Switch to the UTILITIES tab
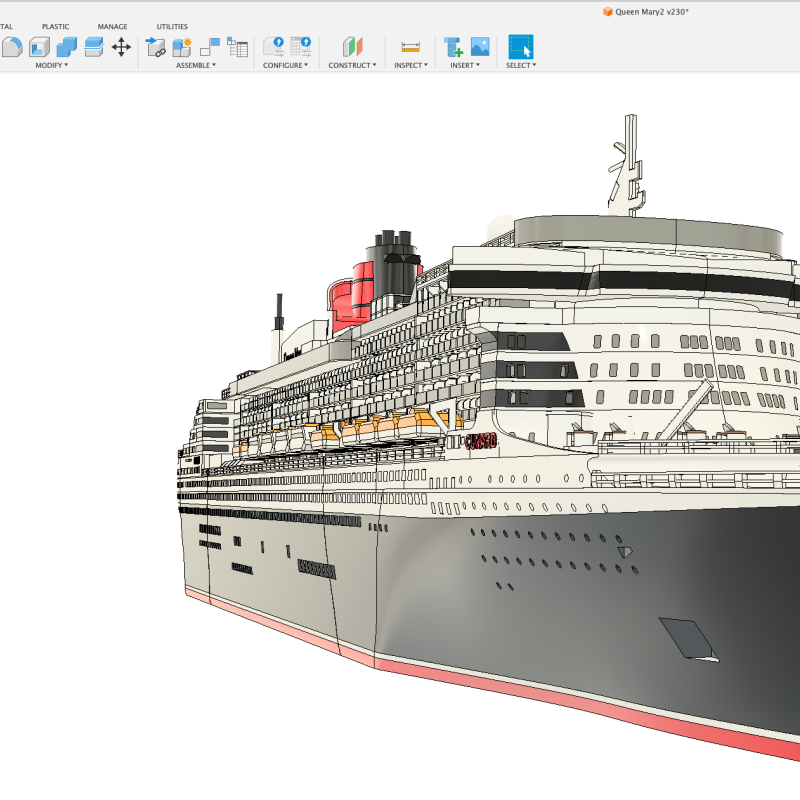800x800 pixels. (x=170, y=26)
